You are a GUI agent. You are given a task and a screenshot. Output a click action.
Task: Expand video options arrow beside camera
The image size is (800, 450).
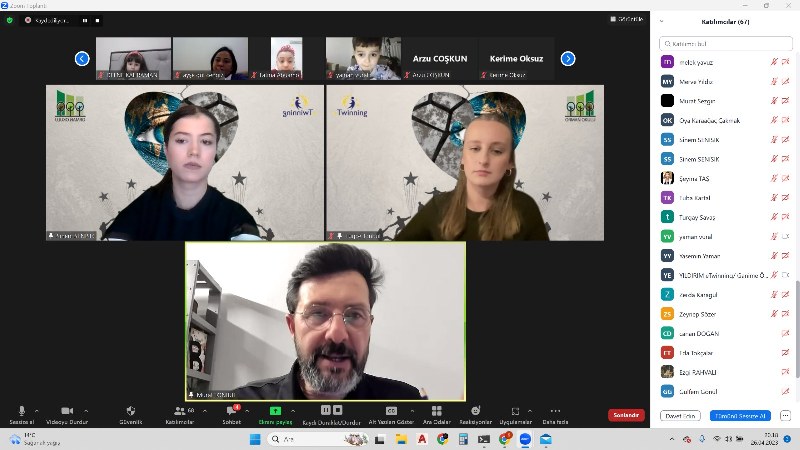point(86,411)
